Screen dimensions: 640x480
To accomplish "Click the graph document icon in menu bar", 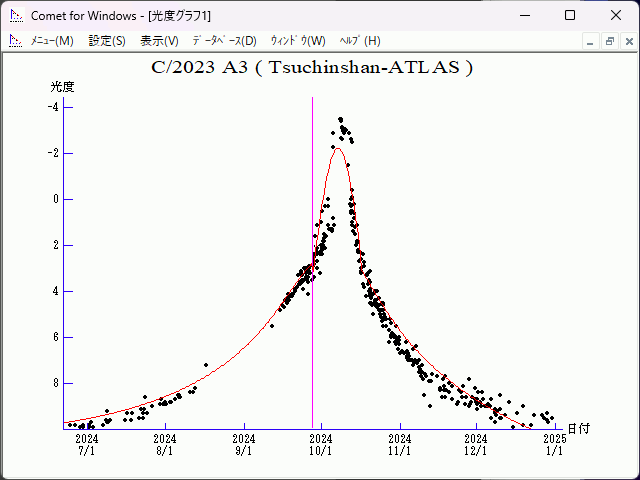I will [15, 41].
